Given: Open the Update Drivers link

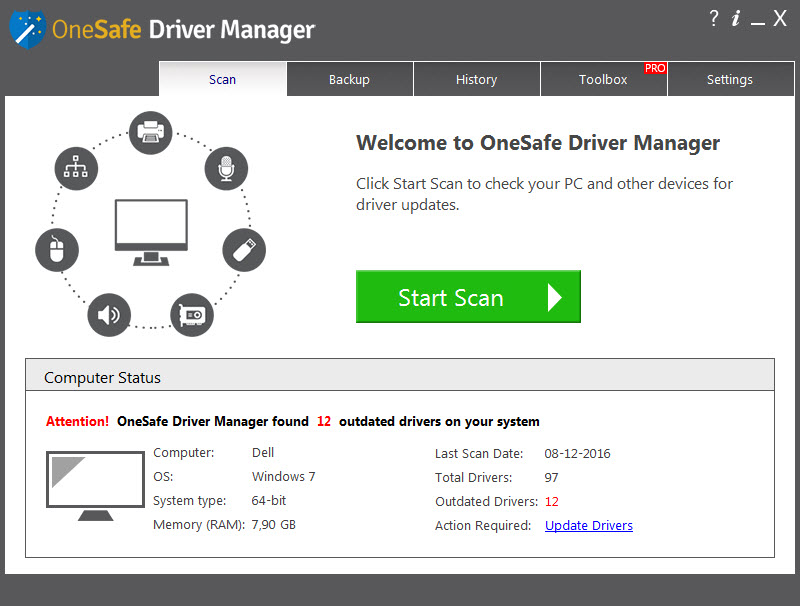Looking at the screenshot, I should click(588, 525).
